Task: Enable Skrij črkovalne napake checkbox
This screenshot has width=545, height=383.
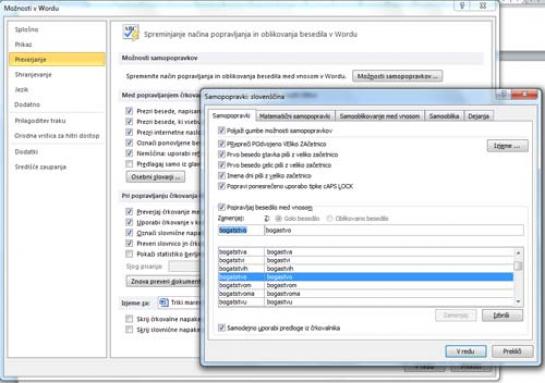Action: click(x=129, y=319)
